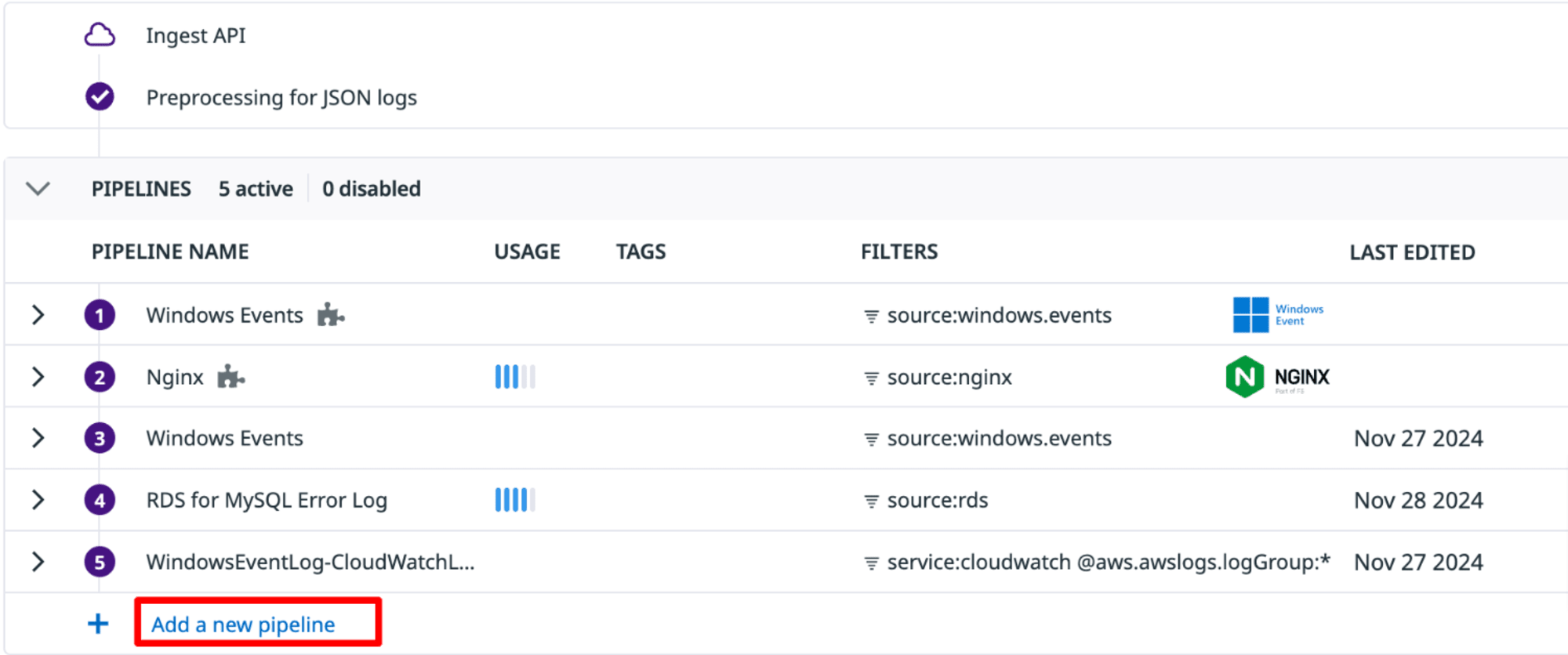The image size is (1568, 655).
Task: Expand the RDS for MySQL Error Log row
Action: click(x=38, y=500)
